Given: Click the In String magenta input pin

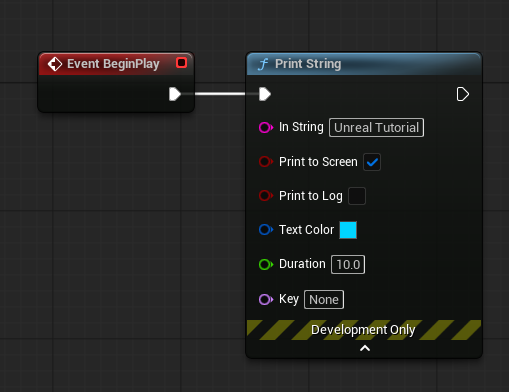Looking at the screenshot, I should coord(266,127).
